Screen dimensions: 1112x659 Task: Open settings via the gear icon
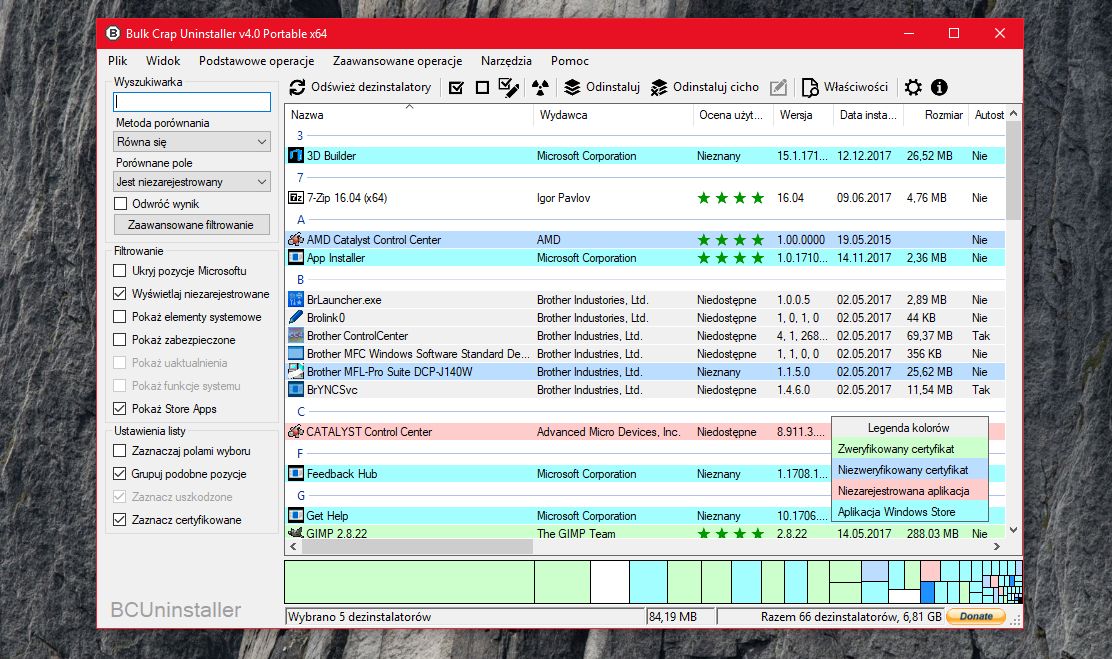[x=913, y=88]
